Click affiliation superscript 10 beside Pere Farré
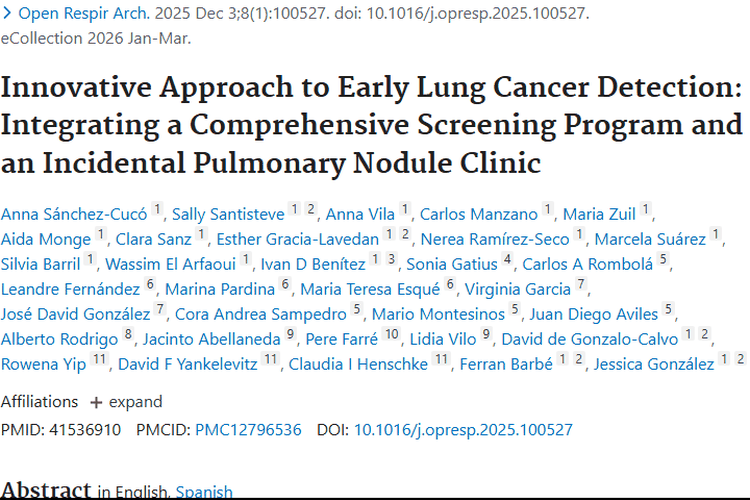Image resolution: width=750 pixels, height=500 pixels. pos(392,335)
